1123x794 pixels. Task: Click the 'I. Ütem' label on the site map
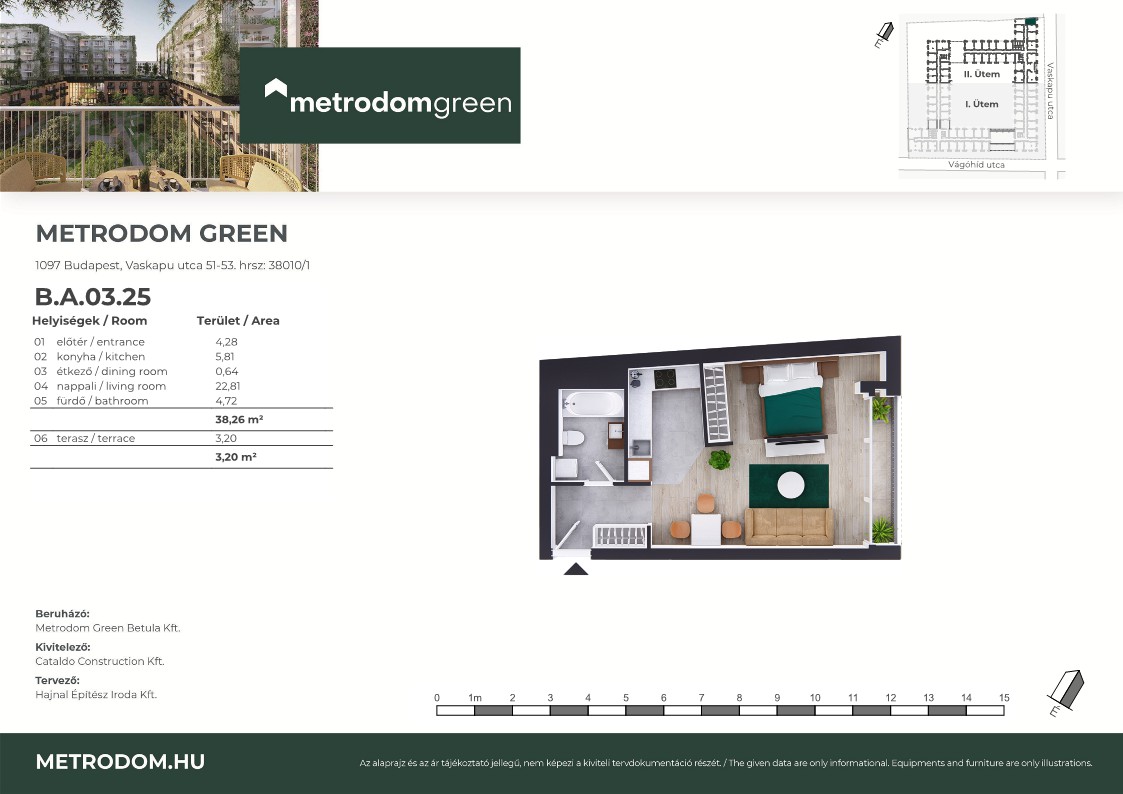pyautogui.click(x=981, y=104)
